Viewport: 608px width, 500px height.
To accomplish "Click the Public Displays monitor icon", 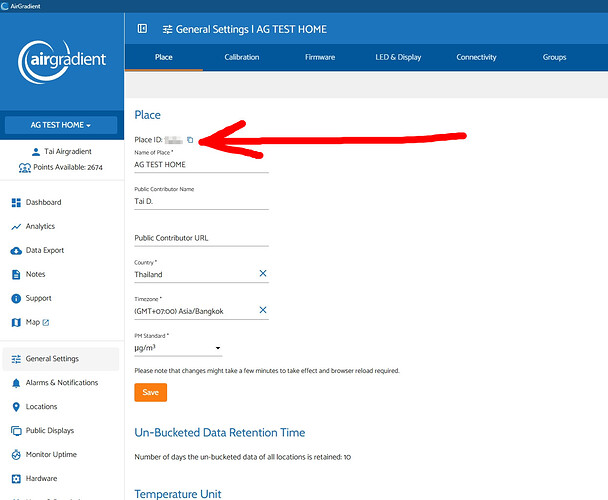I will pos(16,431).
